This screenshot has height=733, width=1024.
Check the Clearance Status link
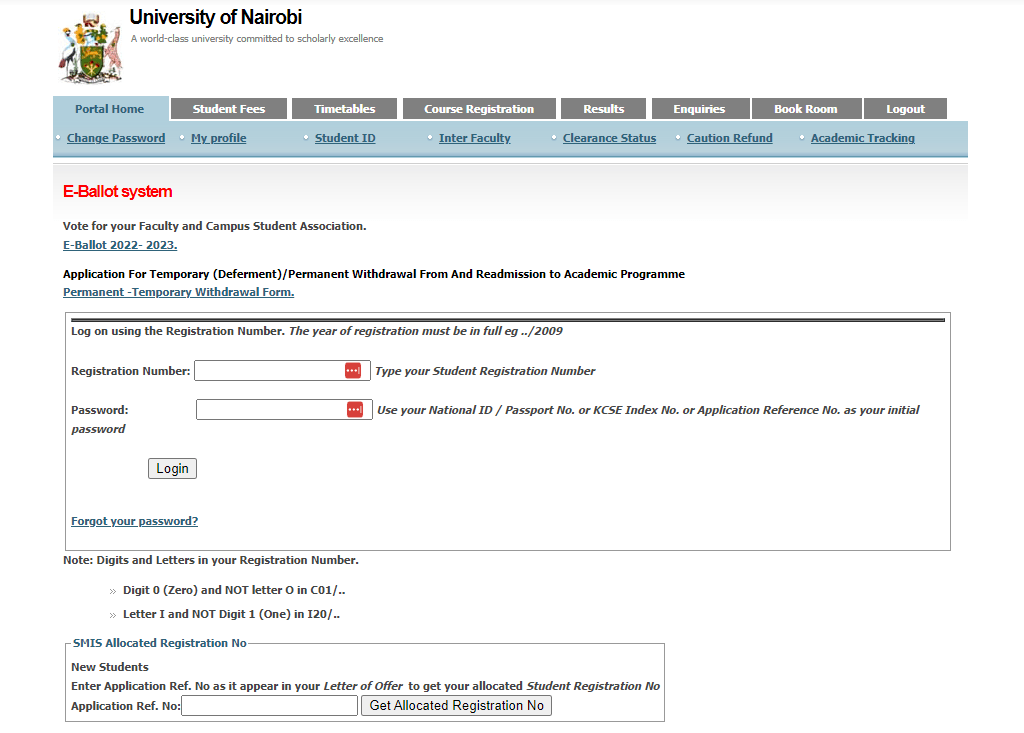(609, 137)
